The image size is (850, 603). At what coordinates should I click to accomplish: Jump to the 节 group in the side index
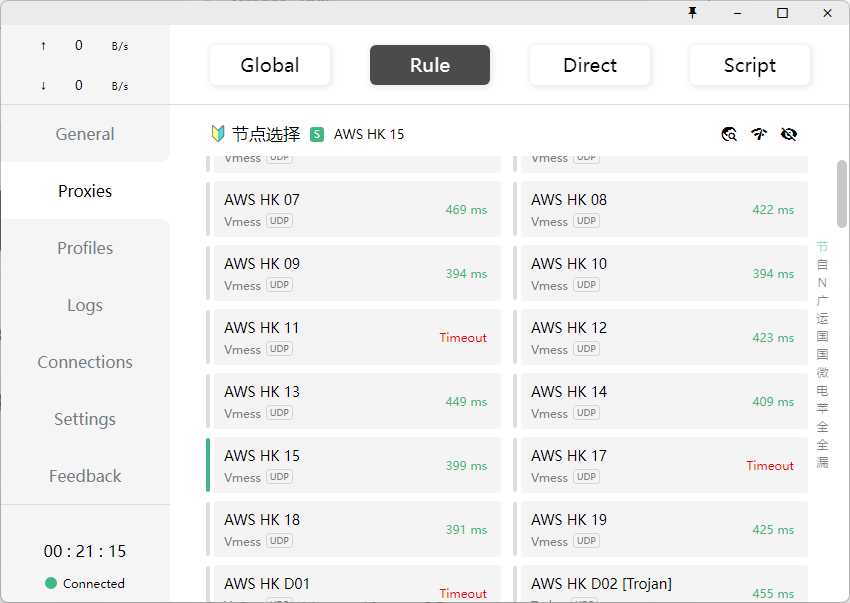(822, 247)
